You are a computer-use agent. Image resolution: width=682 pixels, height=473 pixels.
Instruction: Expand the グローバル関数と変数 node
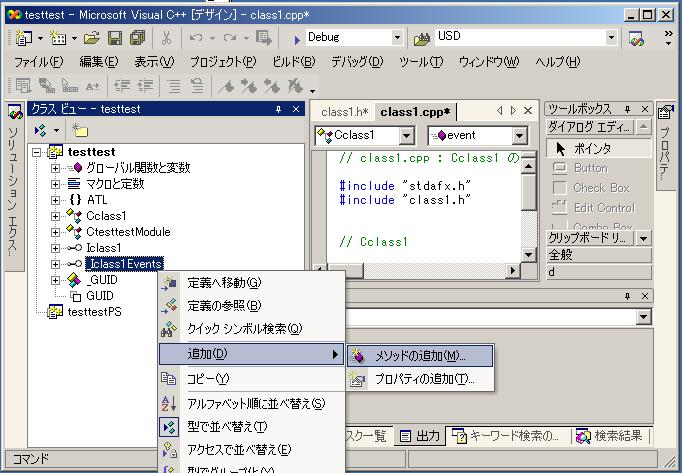(x=55, y=168)
